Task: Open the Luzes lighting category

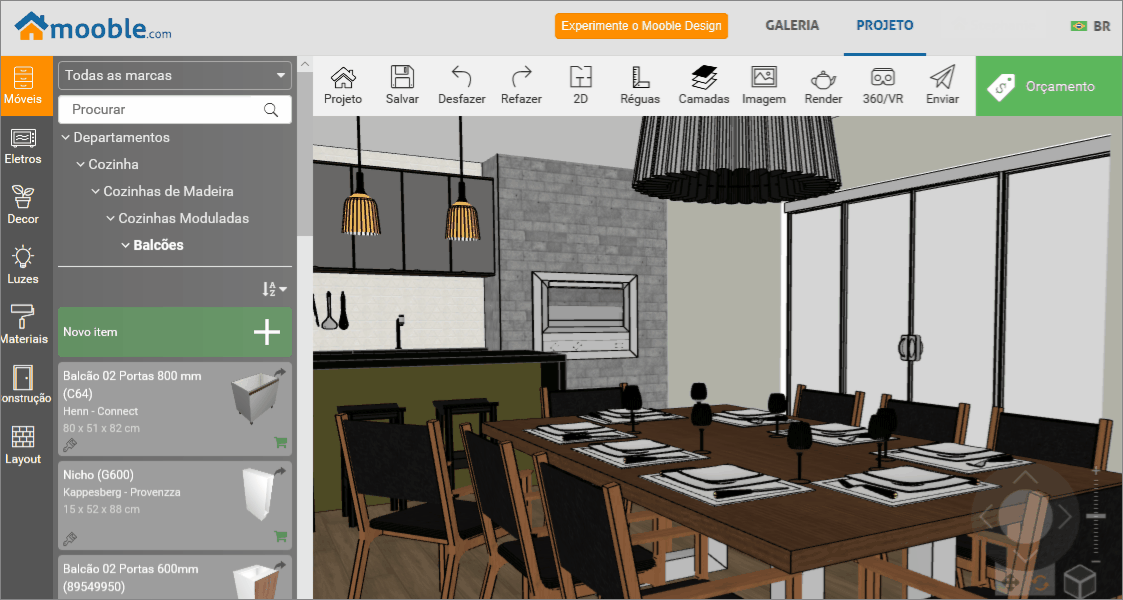Action: click(x=24, y=266)
